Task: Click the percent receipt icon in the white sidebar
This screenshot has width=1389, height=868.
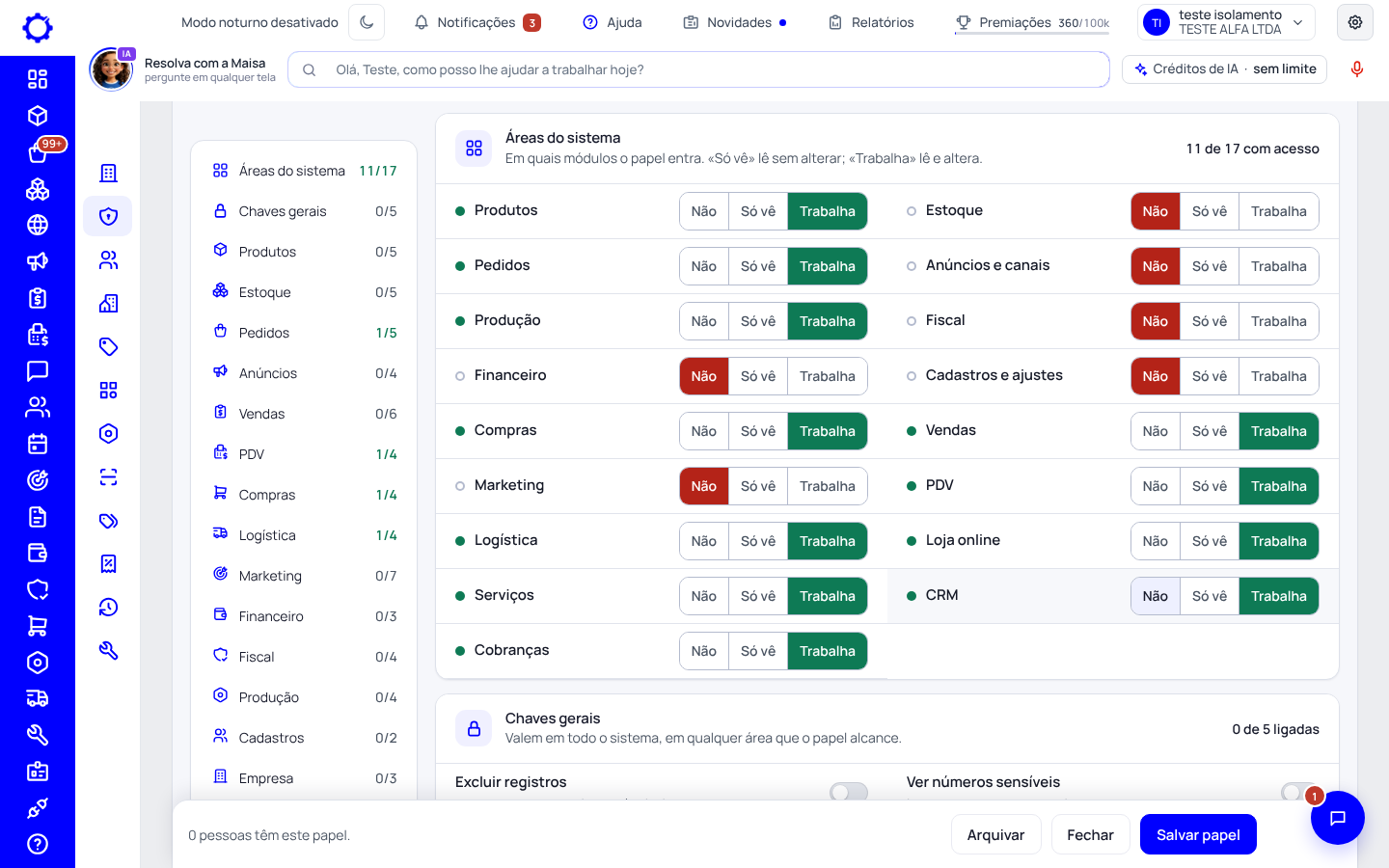Action: point(108,563)
